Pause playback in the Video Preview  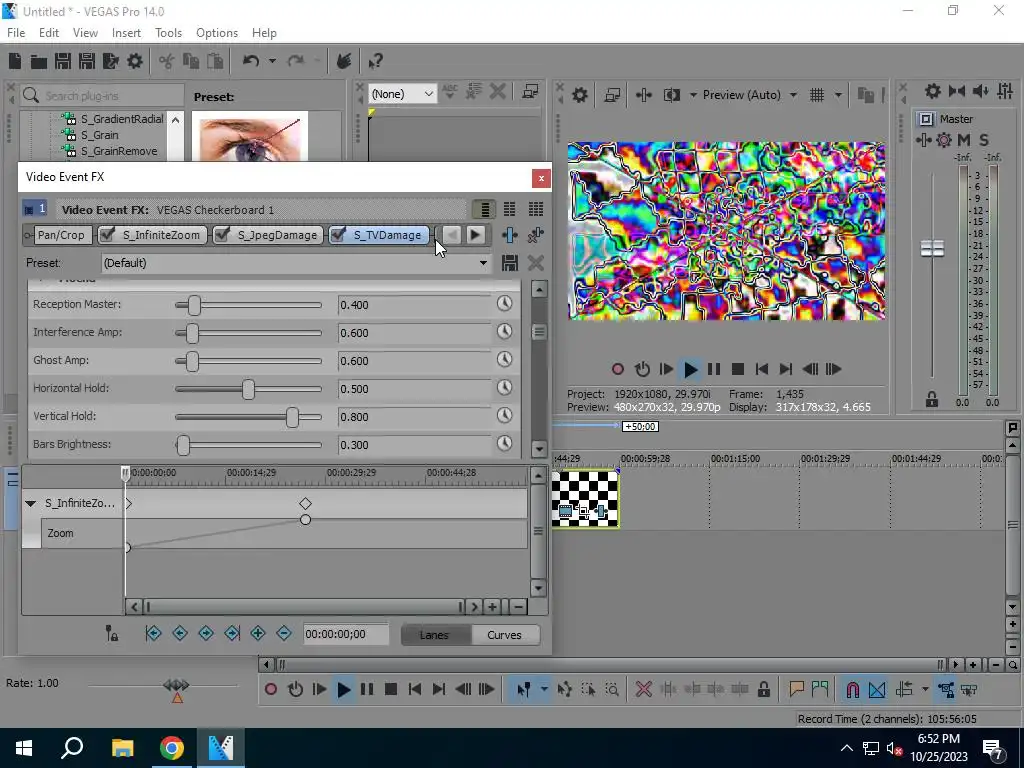[x=714, y=370]
